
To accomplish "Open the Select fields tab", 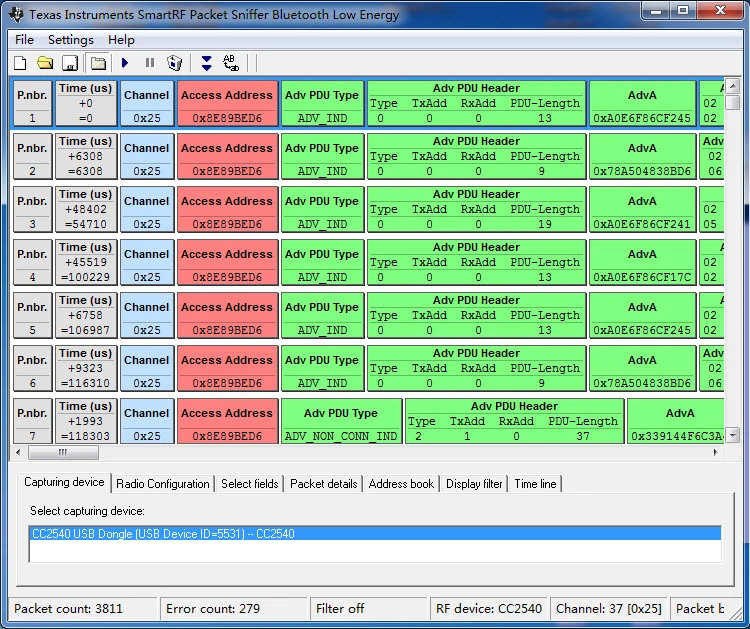I will (x=250, y=484).
